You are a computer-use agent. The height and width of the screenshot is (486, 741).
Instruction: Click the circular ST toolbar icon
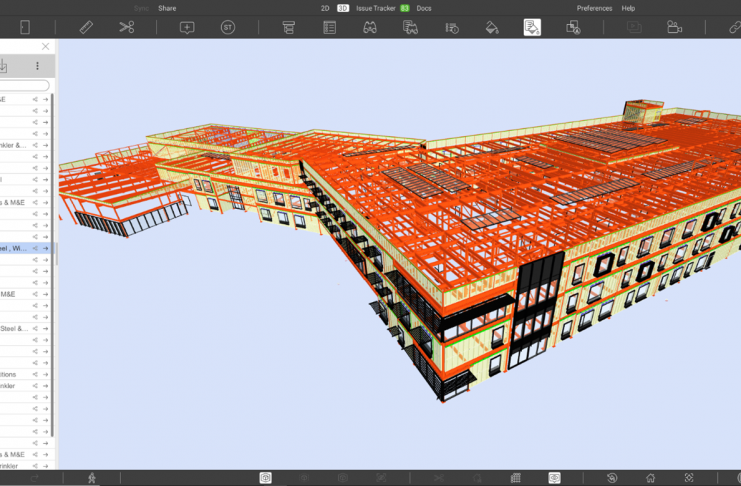point(228,27)
